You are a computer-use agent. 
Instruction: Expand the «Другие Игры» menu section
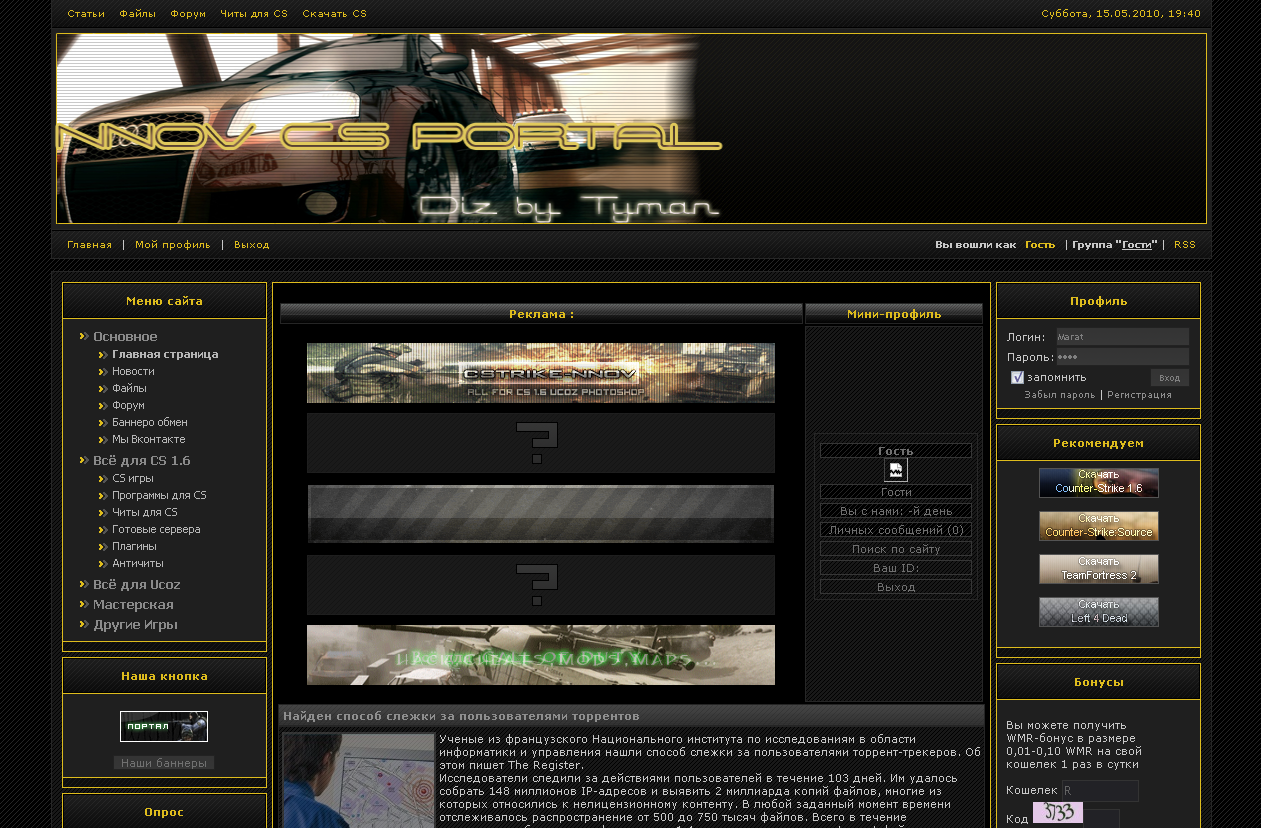(x=135, y=625)
